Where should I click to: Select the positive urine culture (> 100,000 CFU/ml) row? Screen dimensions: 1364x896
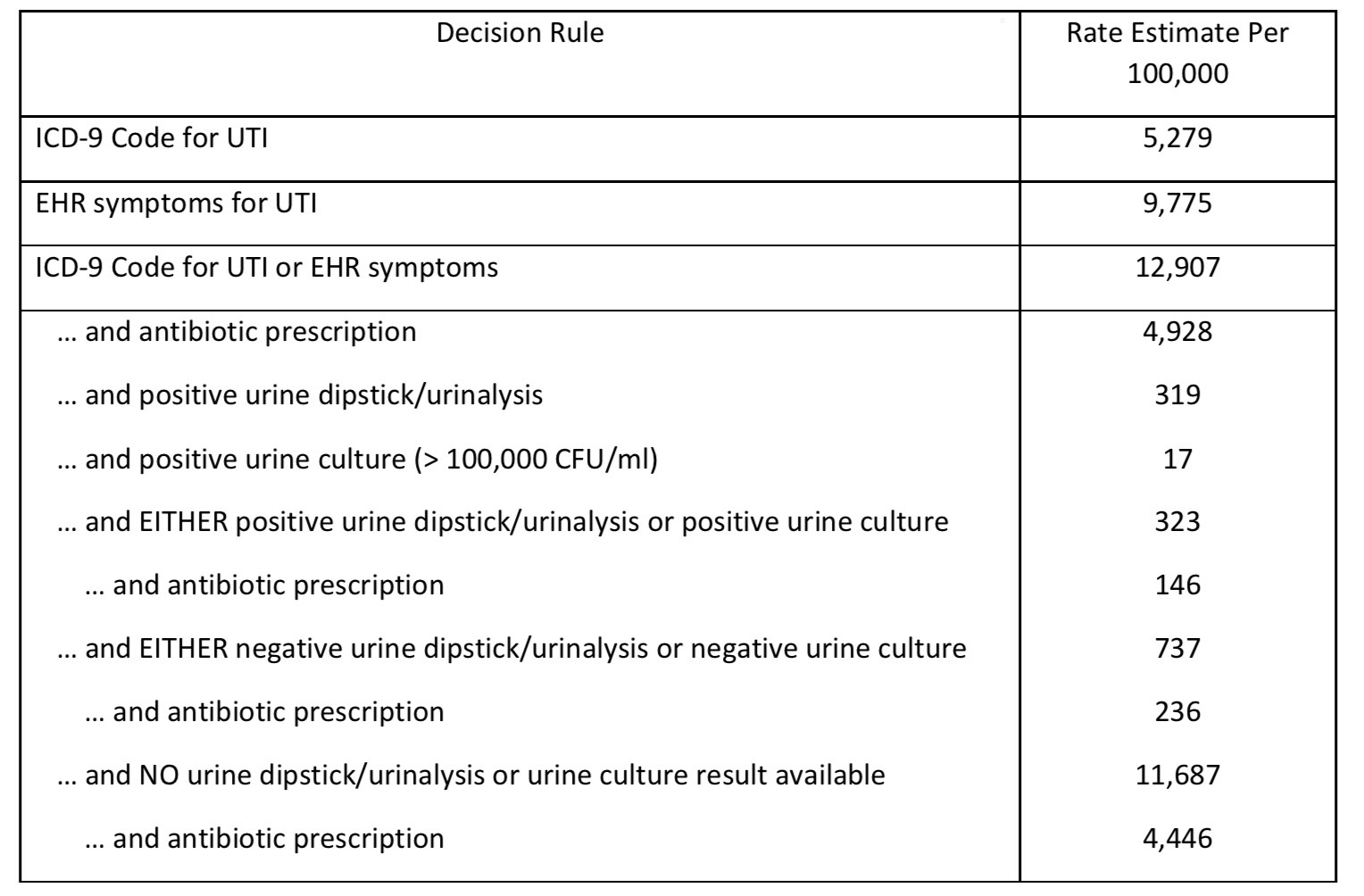coord(357,459)
